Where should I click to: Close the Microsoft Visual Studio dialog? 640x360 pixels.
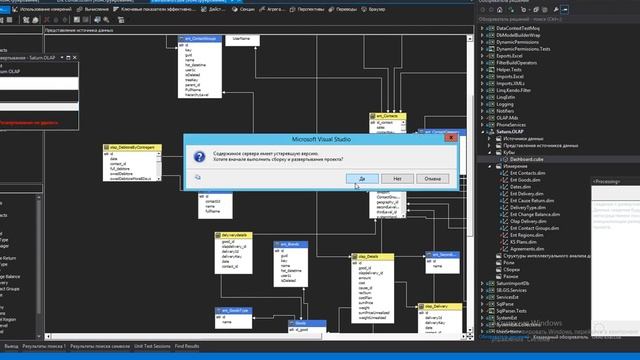coord(451,138)
